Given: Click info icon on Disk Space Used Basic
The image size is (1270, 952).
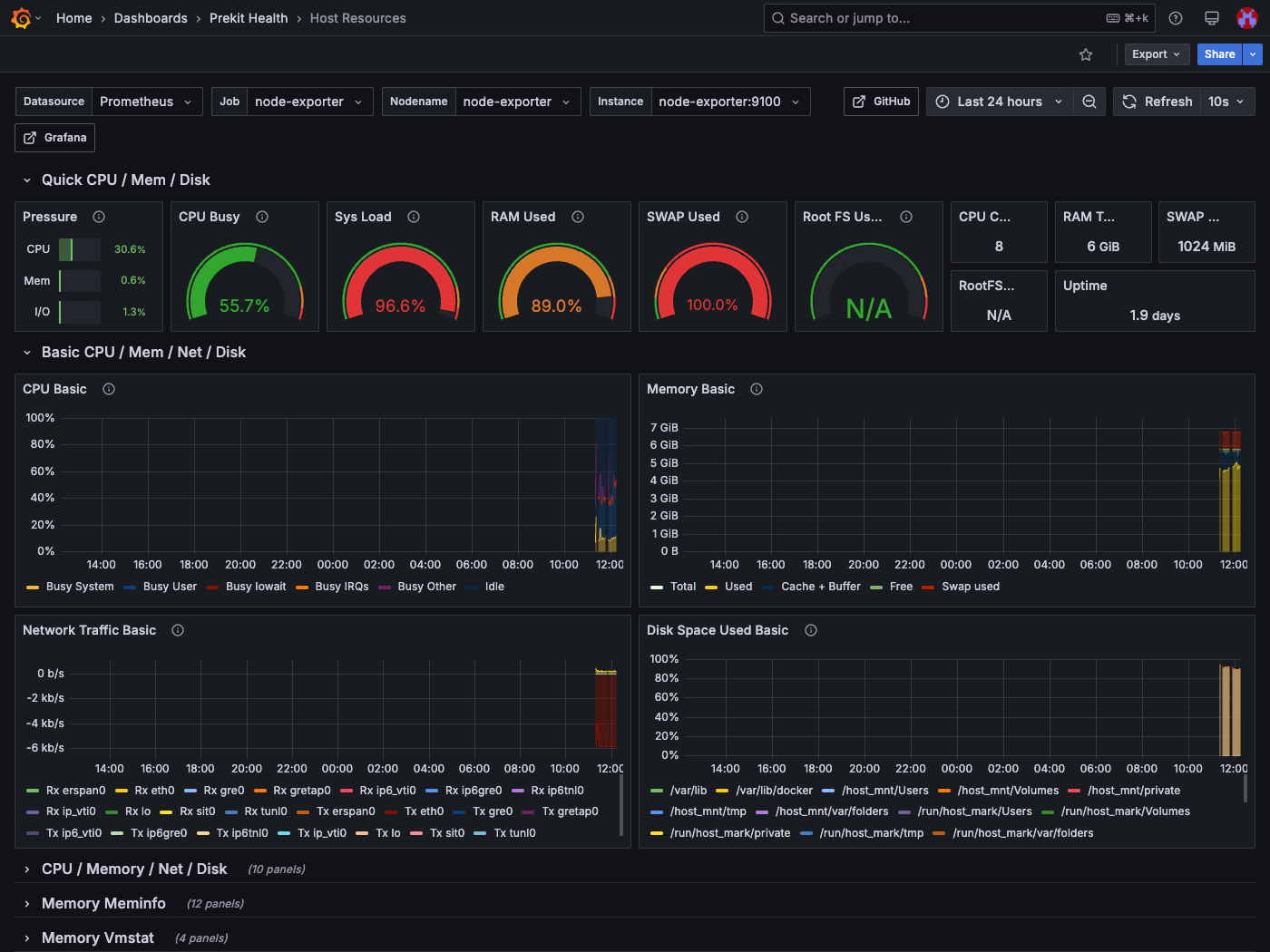Looking at the screenshot, I should 811,630.
